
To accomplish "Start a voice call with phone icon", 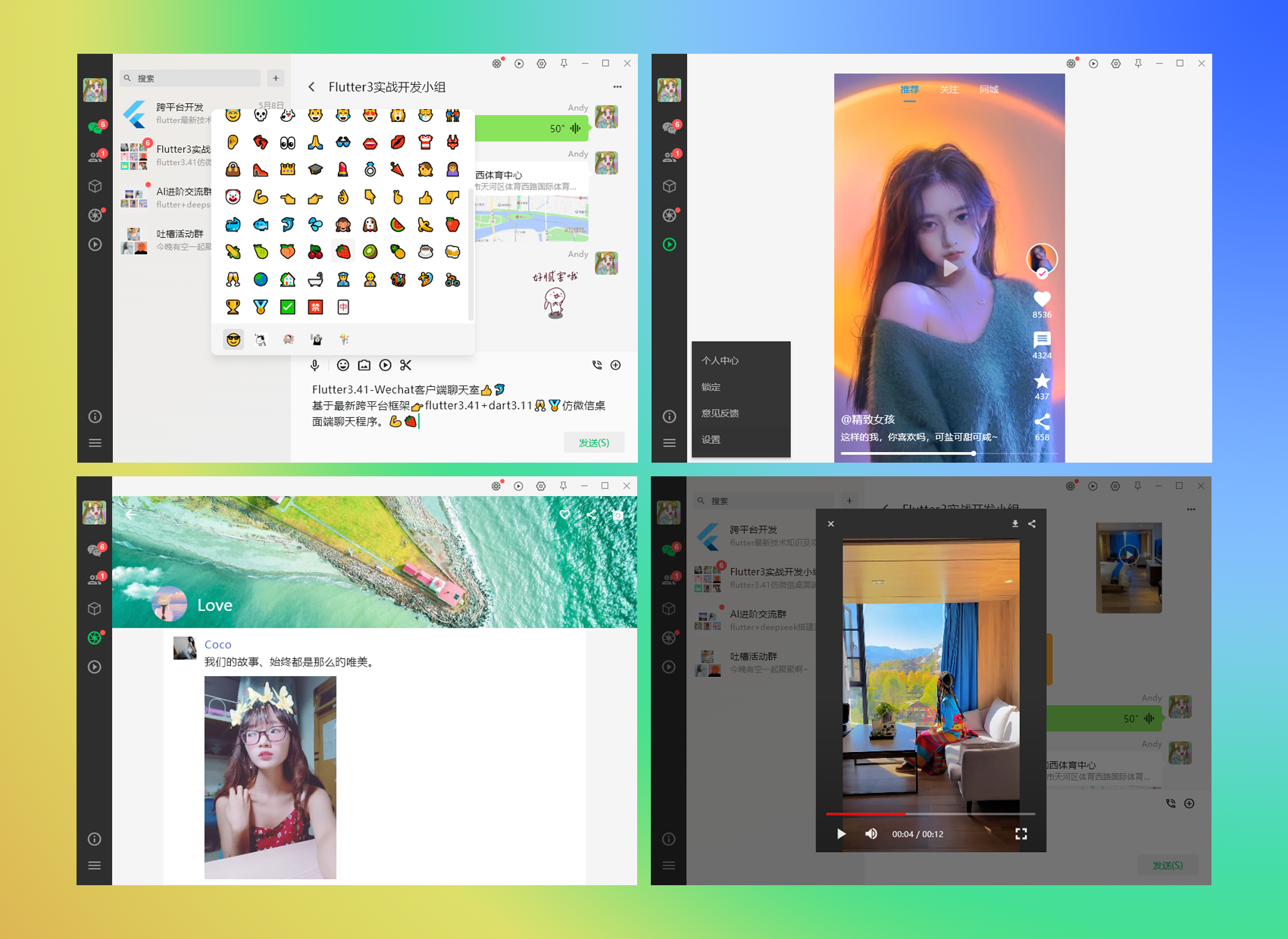I will point(597,365).
